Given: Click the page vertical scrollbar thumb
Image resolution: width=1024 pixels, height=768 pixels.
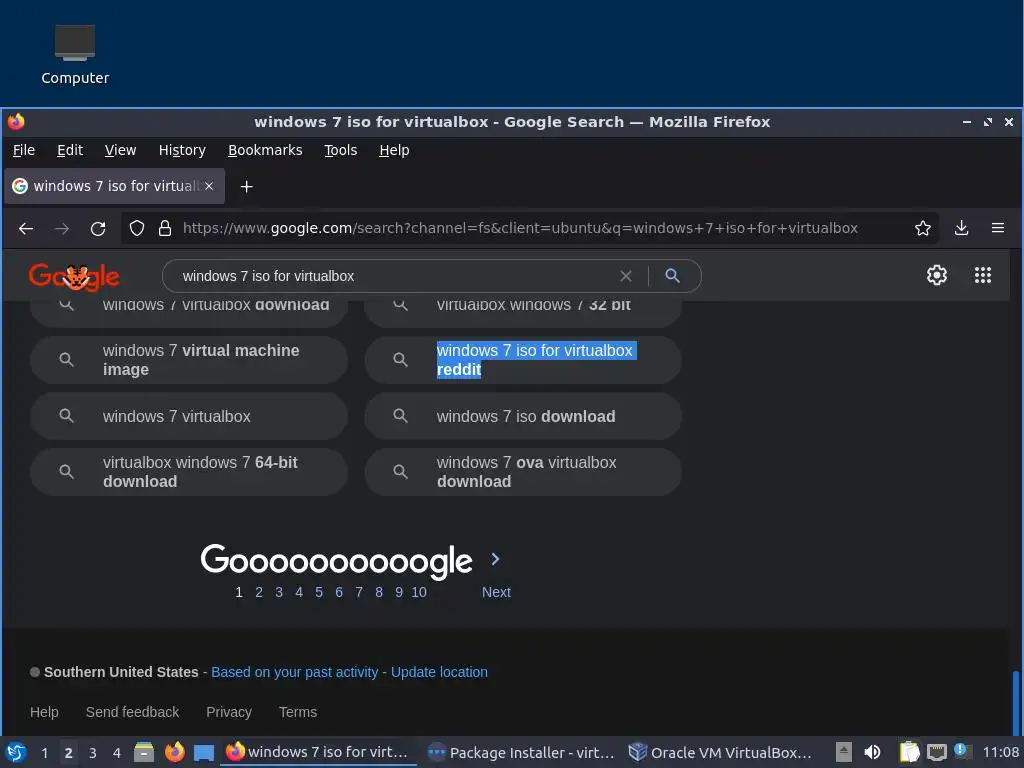Looking at the screenshot, I should 1016,703.
